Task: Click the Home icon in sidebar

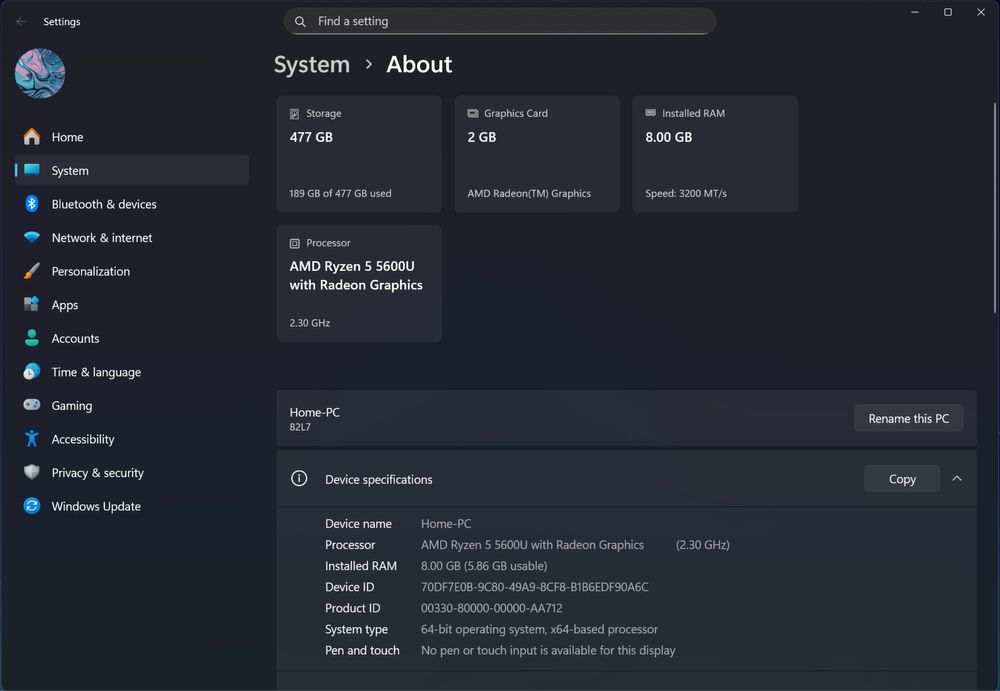Action: pyautogui.click(x=31, y=137)
